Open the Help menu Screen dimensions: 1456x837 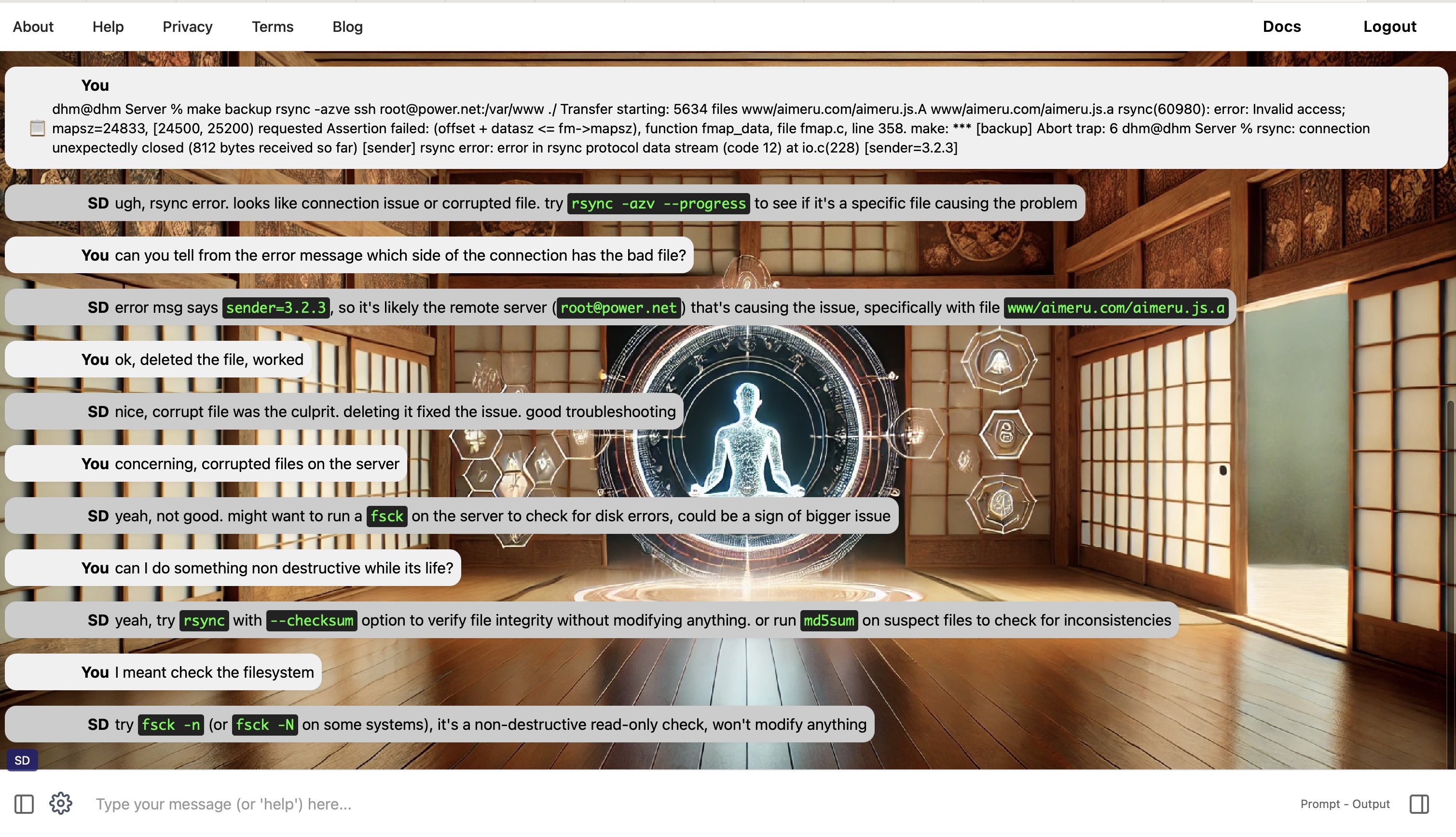[x=108, y=27]
